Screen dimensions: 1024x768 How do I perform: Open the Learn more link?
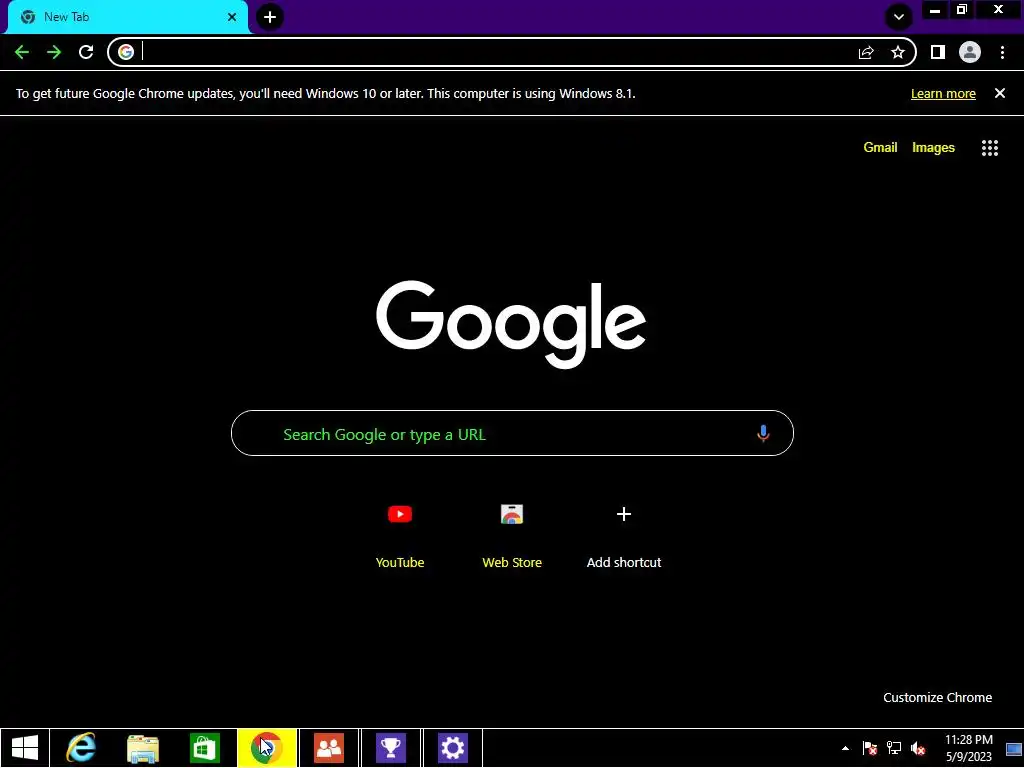pyautogui.click(x=943, y=93)
